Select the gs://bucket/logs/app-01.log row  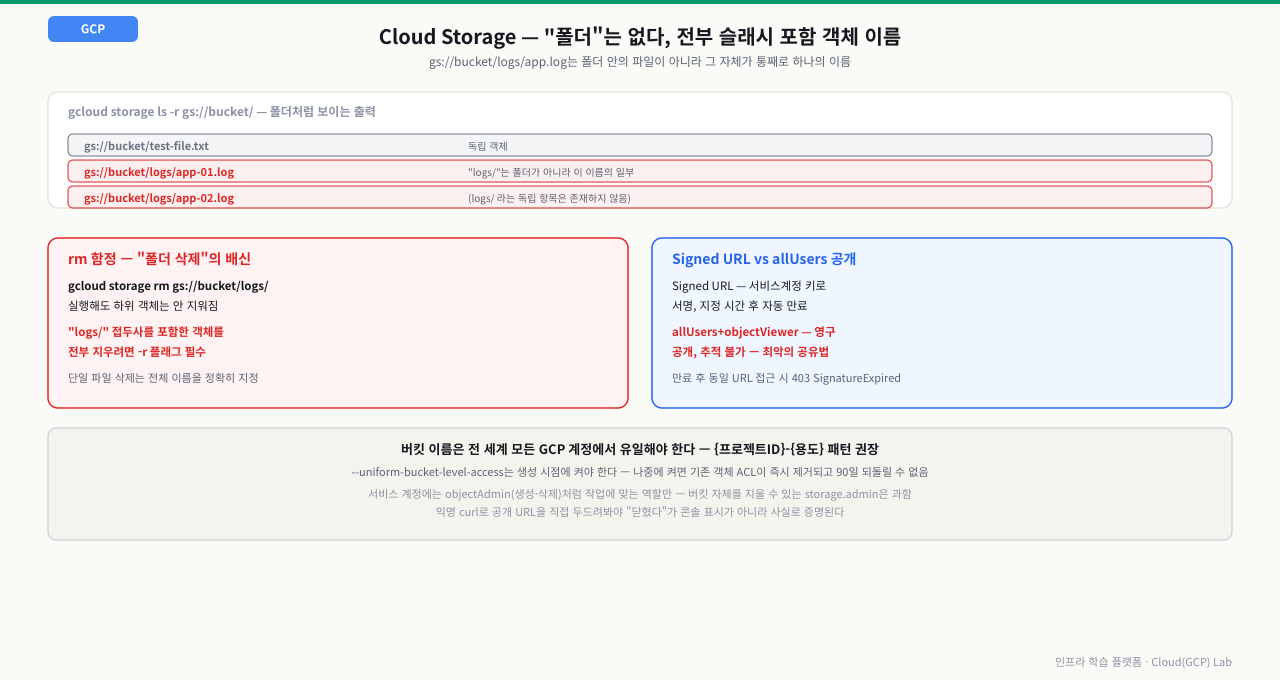pyautogui.click(x=640, y=172)
